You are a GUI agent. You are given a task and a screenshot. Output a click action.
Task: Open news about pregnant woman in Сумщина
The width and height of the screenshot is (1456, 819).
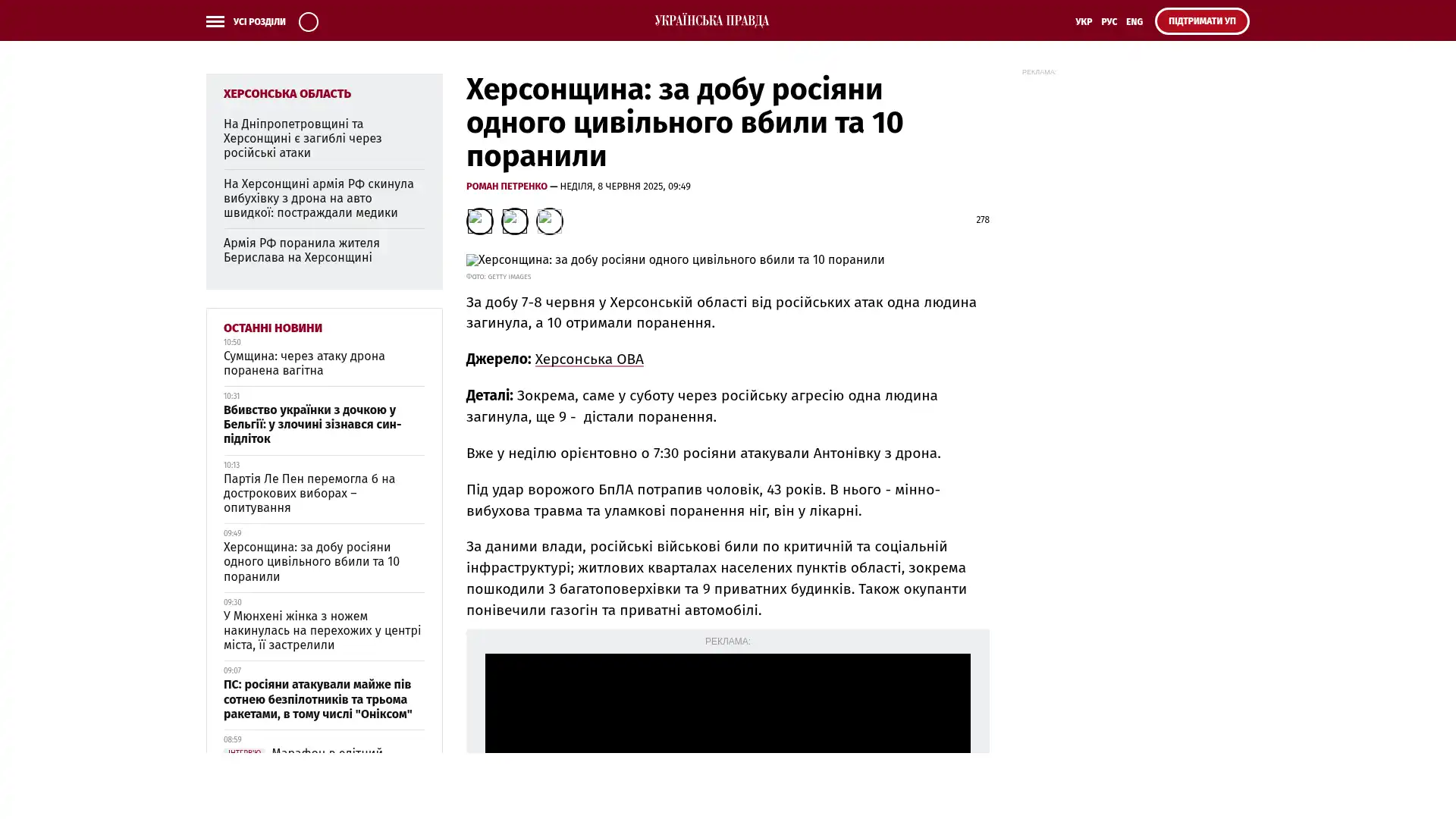(303, 363)
